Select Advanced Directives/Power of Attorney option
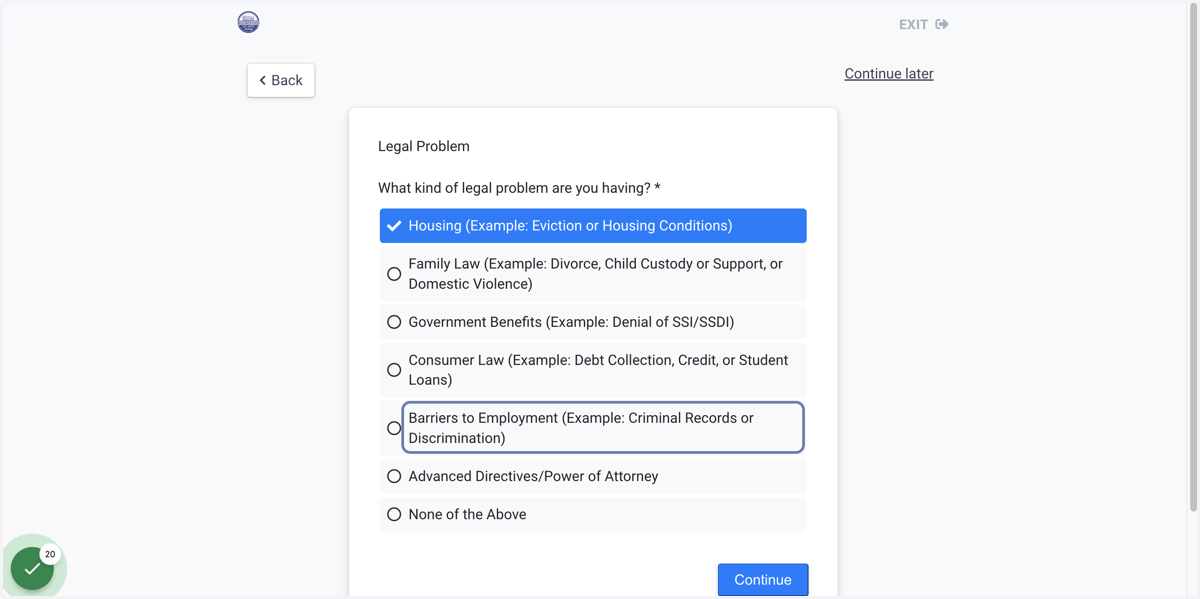Viewport: 1200px width, 599px height. (x=593, y=476)
